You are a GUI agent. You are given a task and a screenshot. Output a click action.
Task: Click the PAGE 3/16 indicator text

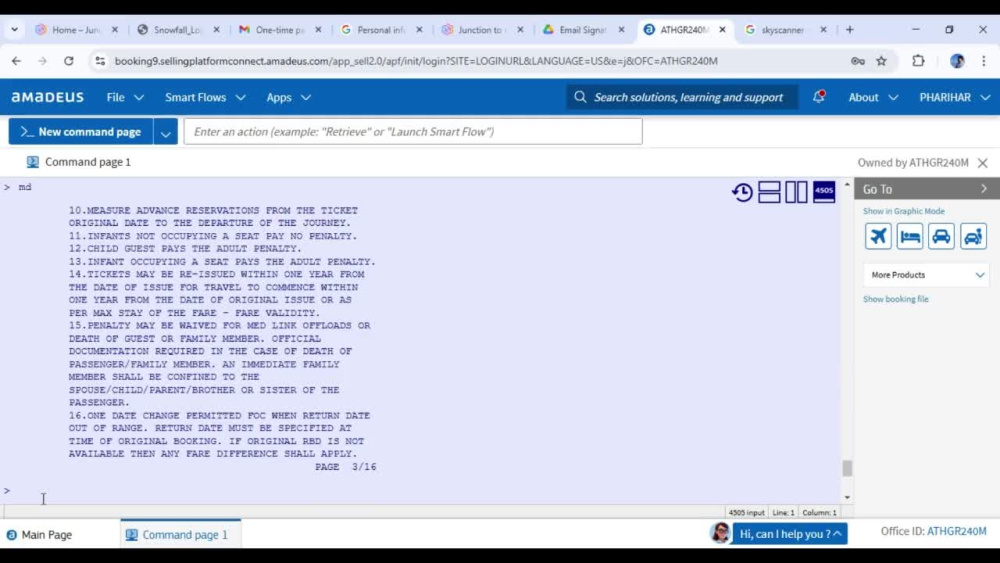tap(345, 467)
